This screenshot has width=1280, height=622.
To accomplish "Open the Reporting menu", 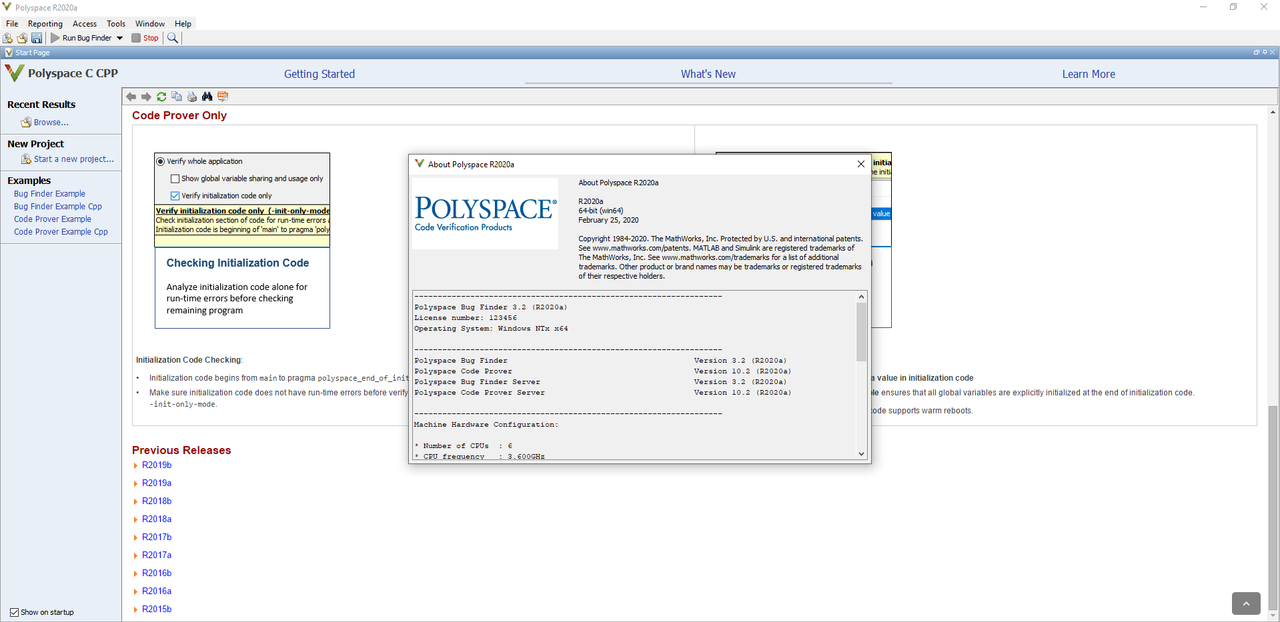I will 45,23.
